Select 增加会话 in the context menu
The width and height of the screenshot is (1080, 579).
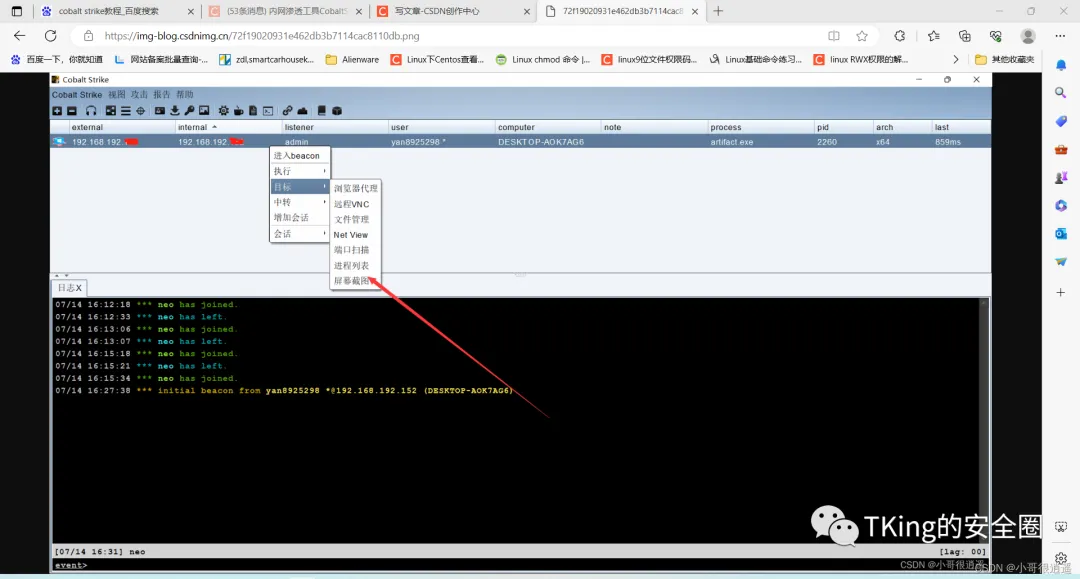pos(300,218)
